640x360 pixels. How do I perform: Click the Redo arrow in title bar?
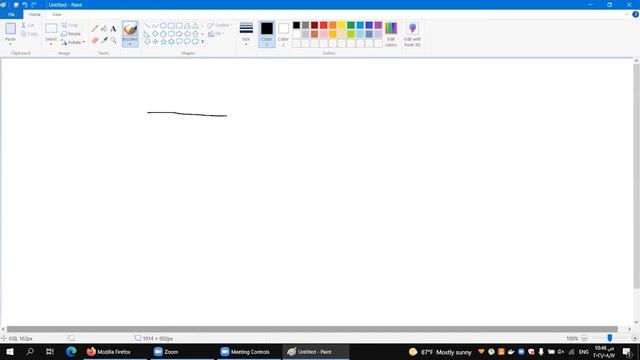tap(34, 5)
